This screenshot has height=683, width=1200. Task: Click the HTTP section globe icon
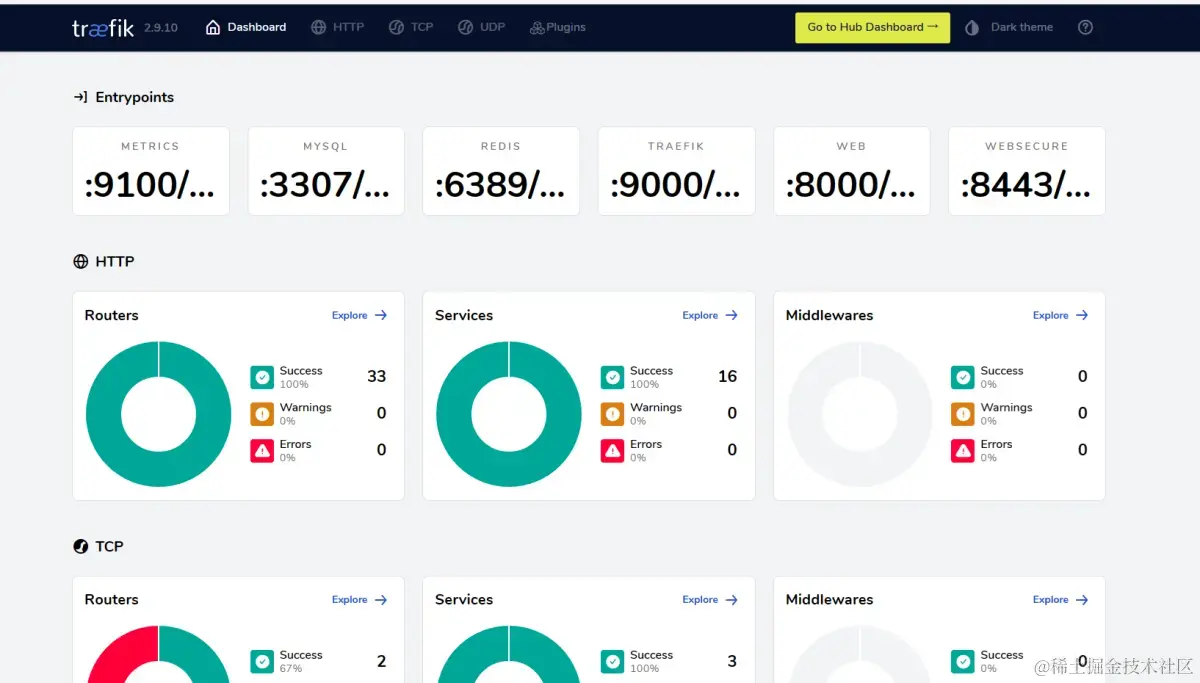point(81,261)
